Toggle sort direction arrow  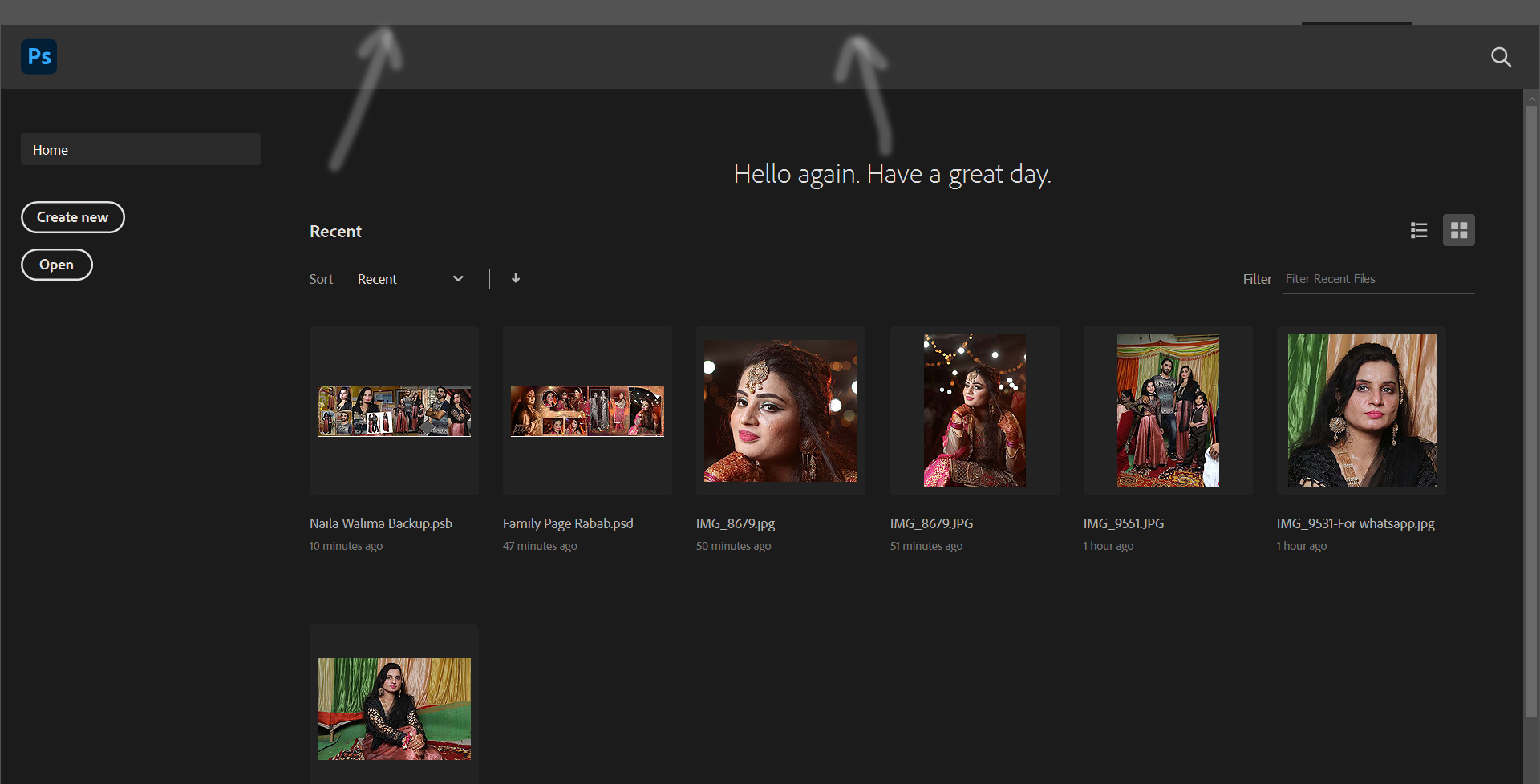tap(516, 278)
